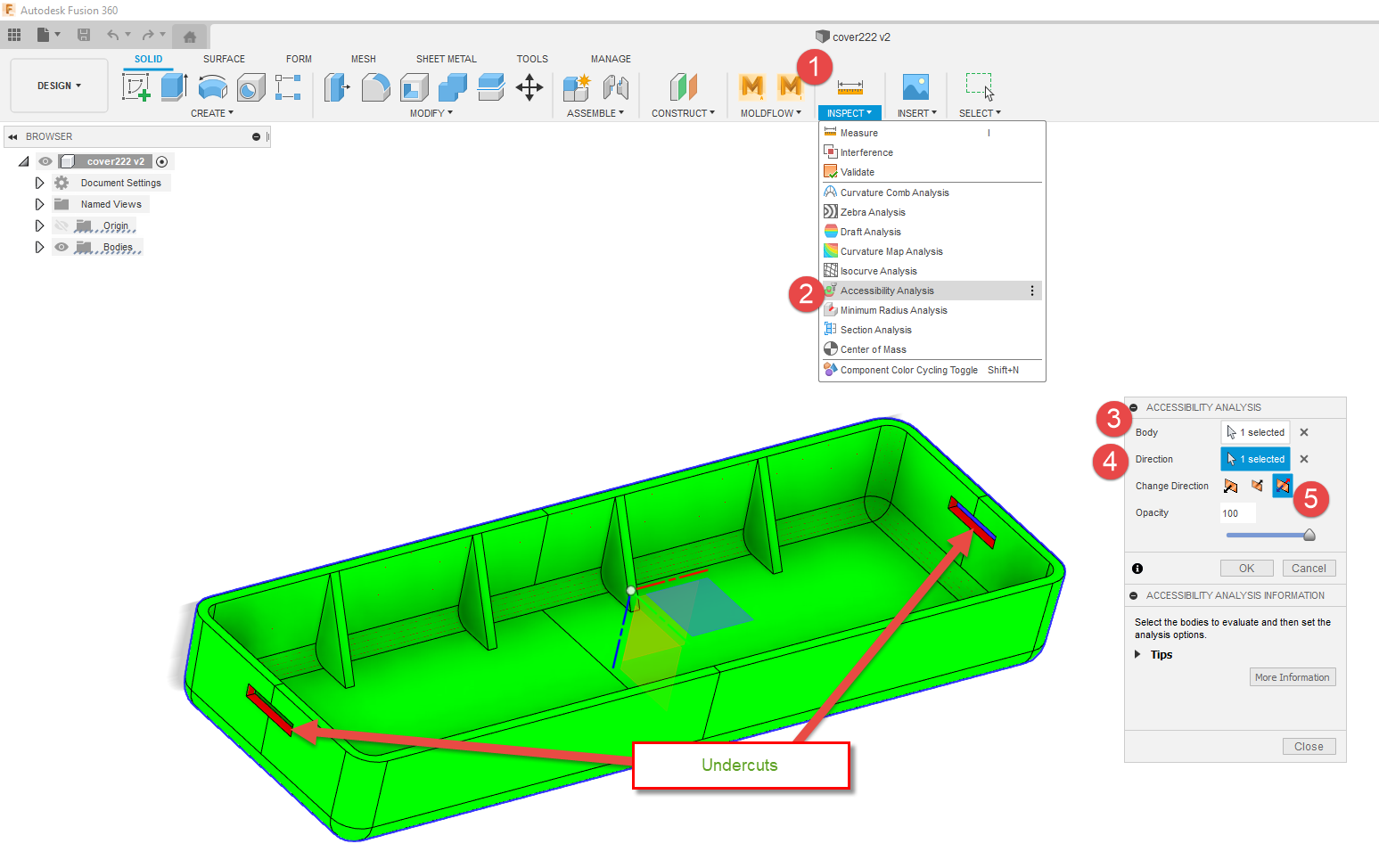This screenshot has height=868, width=1379.
Task: Select the Hole tool
Action: coord(251,86)
